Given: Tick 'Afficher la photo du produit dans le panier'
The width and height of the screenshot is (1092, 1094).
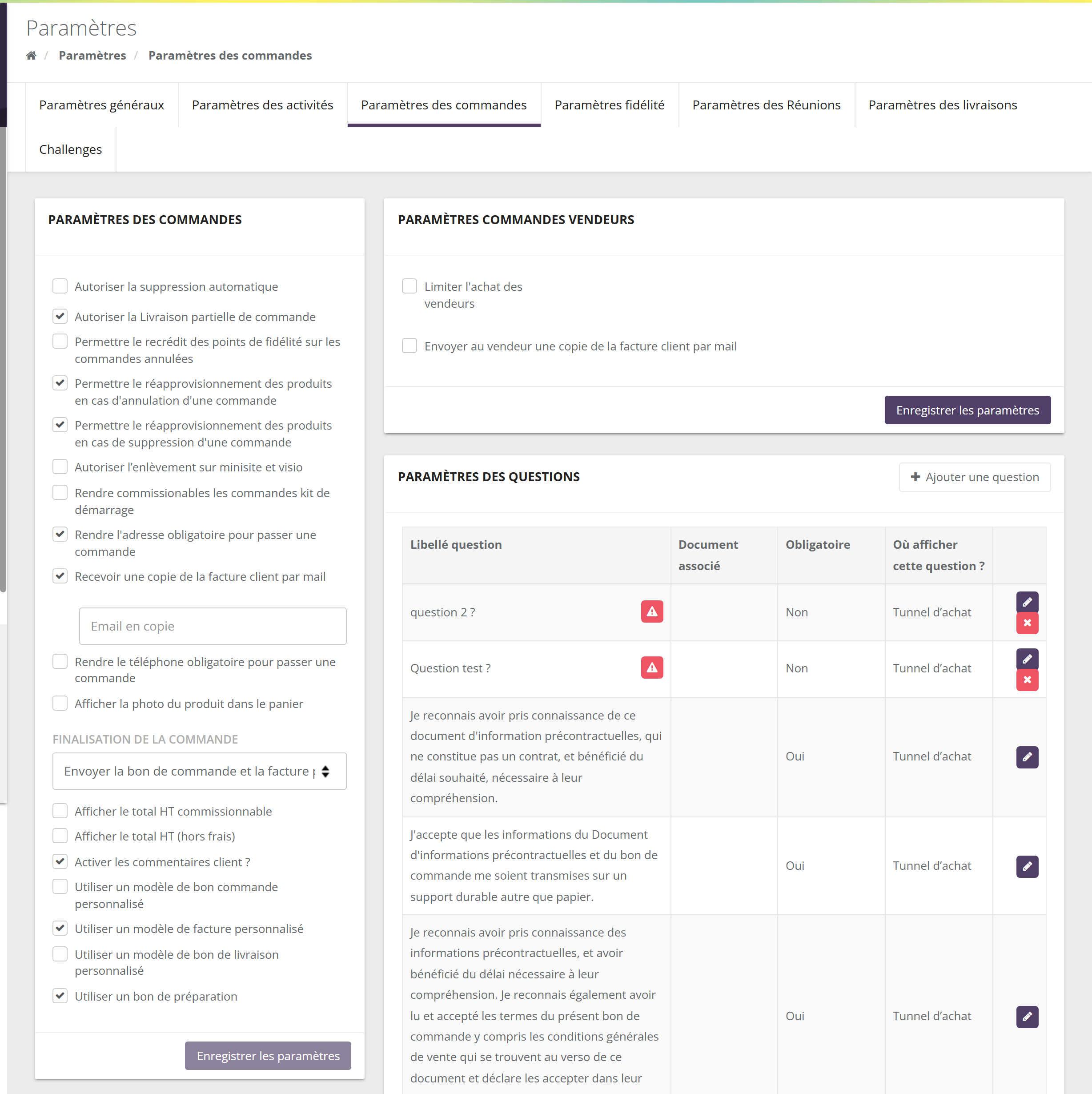Looking at the screenshot, I should click(60, 703).
